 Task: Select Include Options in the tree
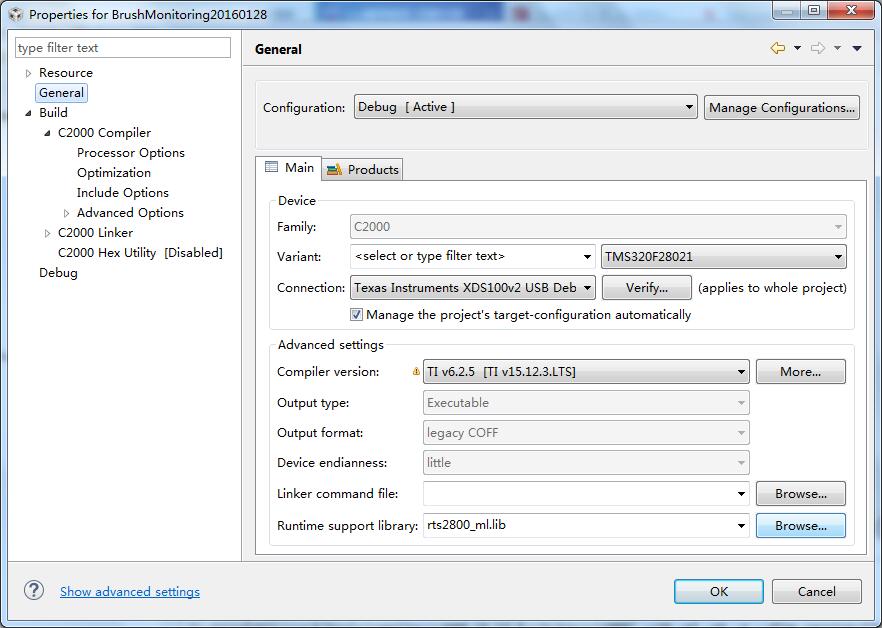pyautogui.click(x=123, y=193)
